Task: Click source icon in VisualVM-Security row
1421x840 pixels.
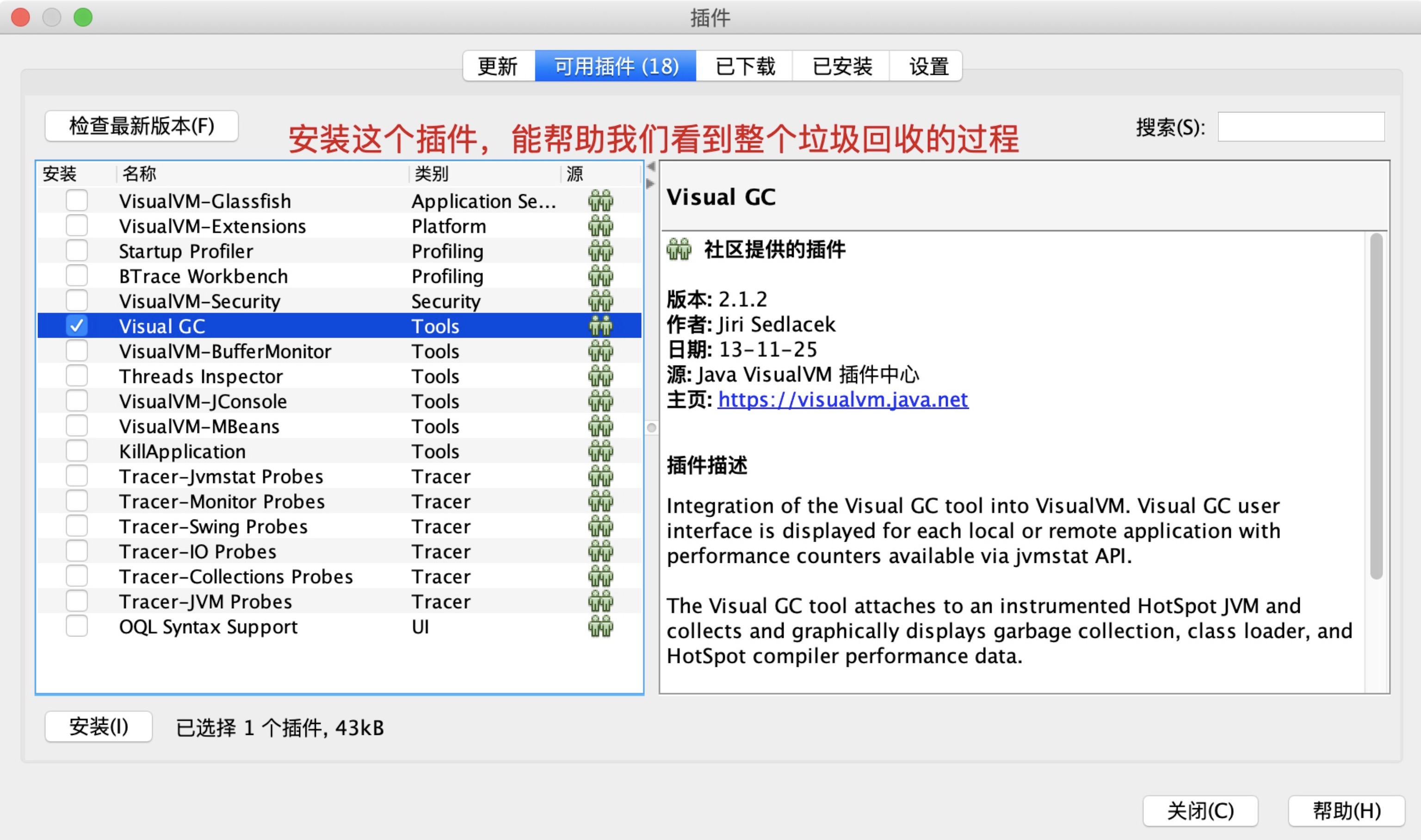Action: click(x=600, y=301)
